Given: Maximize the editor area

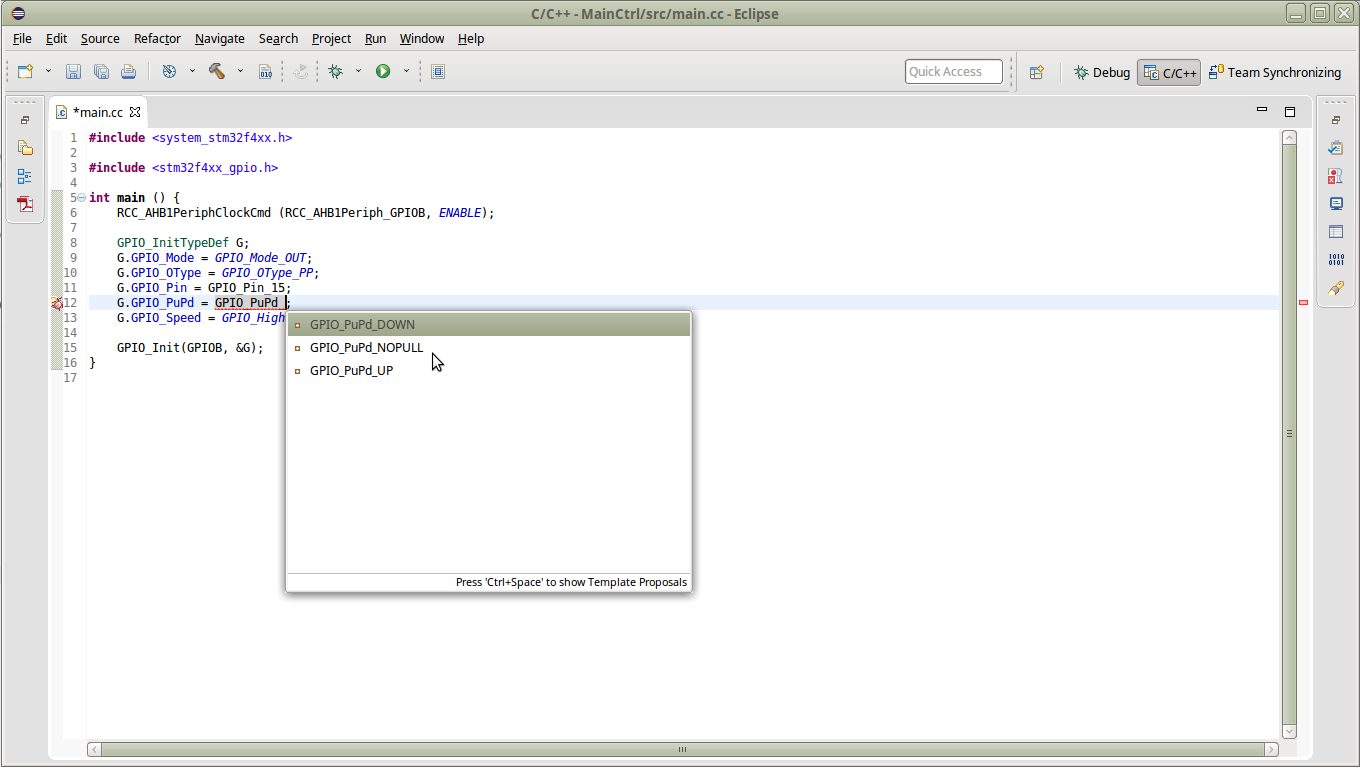Looking at the screenshot, I should point(1290,111).
